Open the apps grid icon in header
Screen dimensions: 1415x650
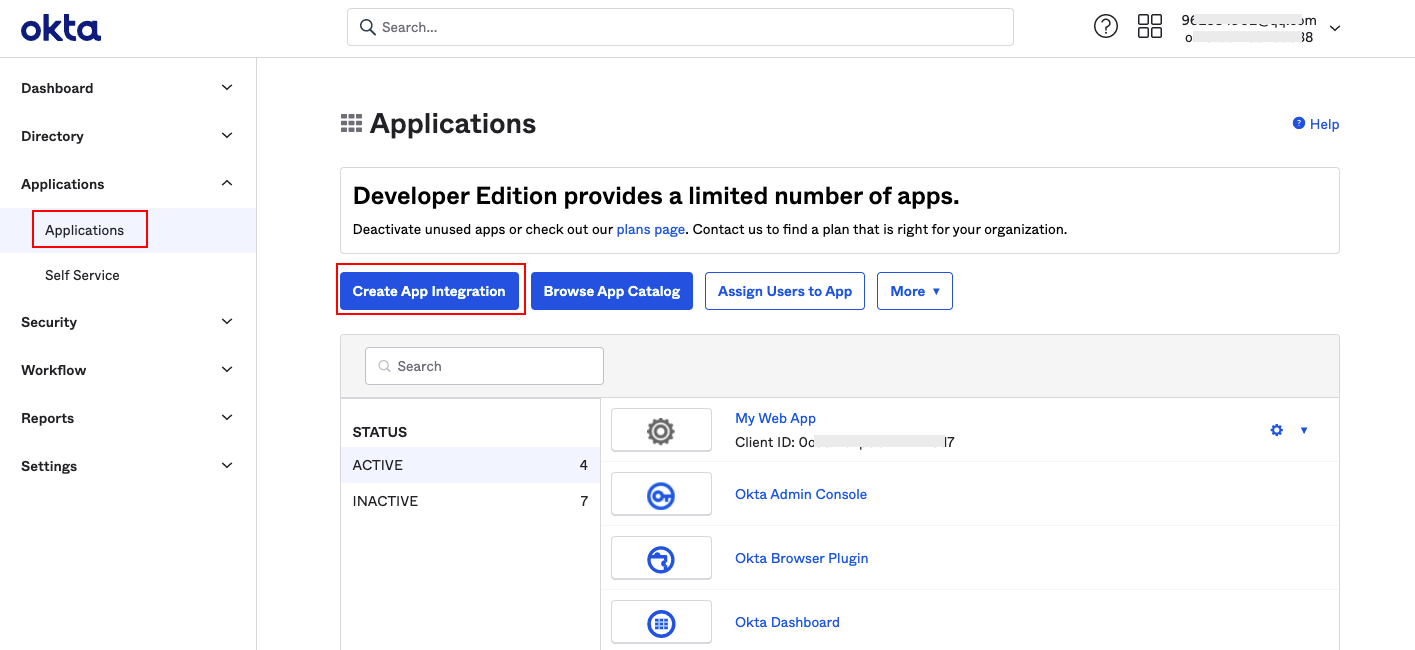point(1150,27)
